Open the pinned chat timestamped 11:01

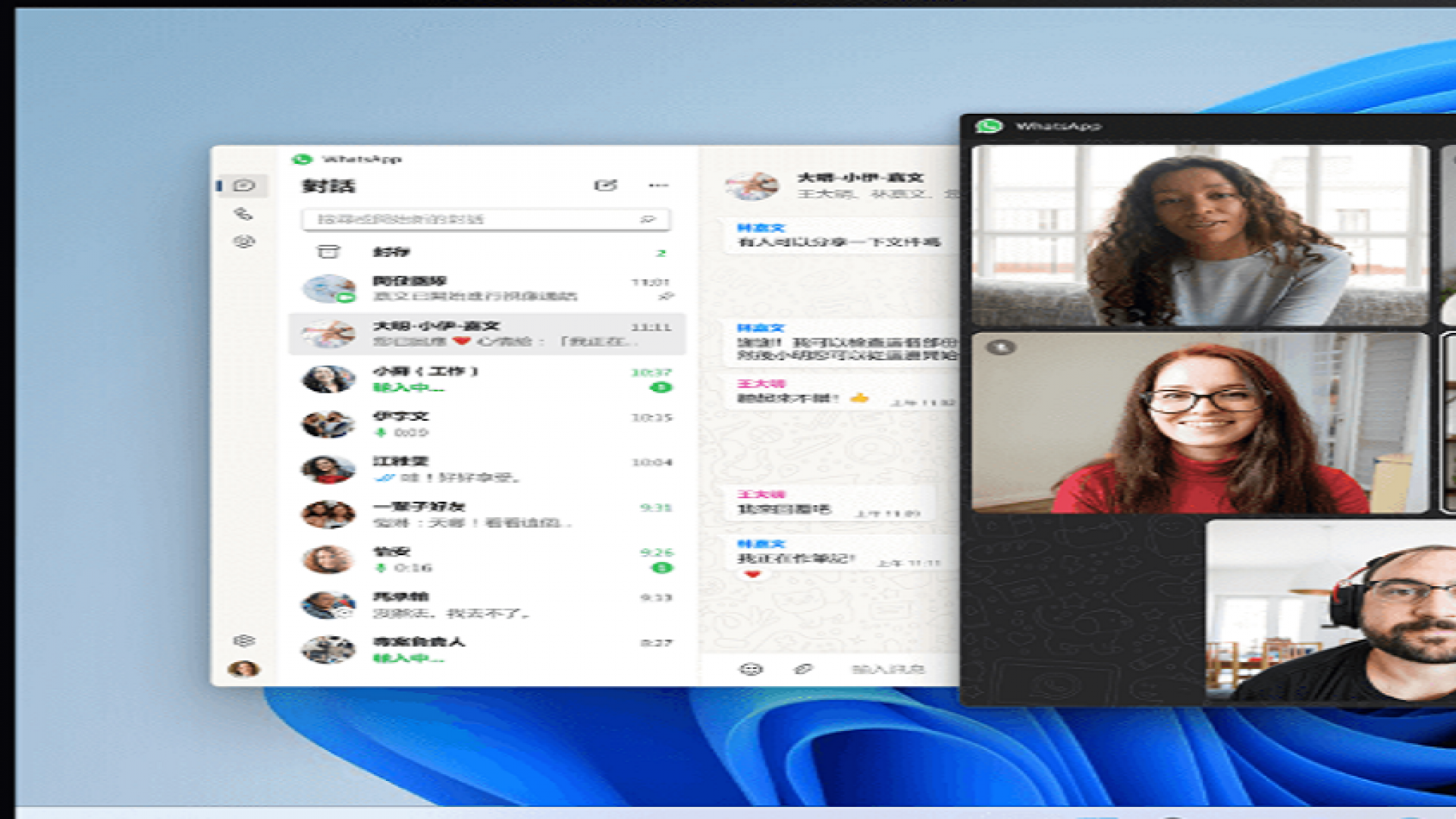[487, 289]
